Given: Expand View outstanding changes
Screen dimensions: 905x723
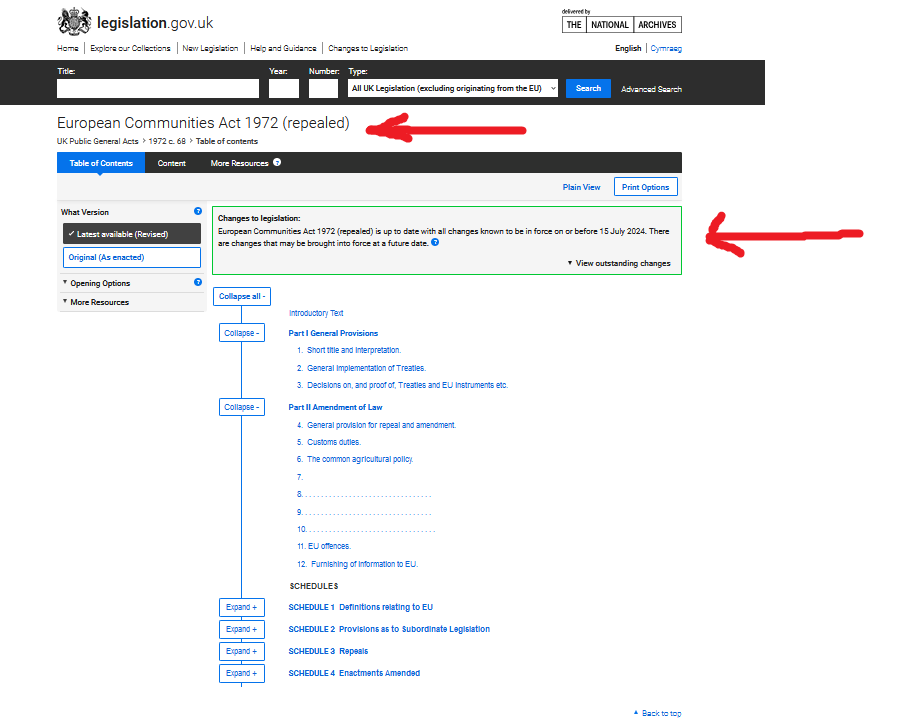Looking at the screenshot, I should coord(619,263).
